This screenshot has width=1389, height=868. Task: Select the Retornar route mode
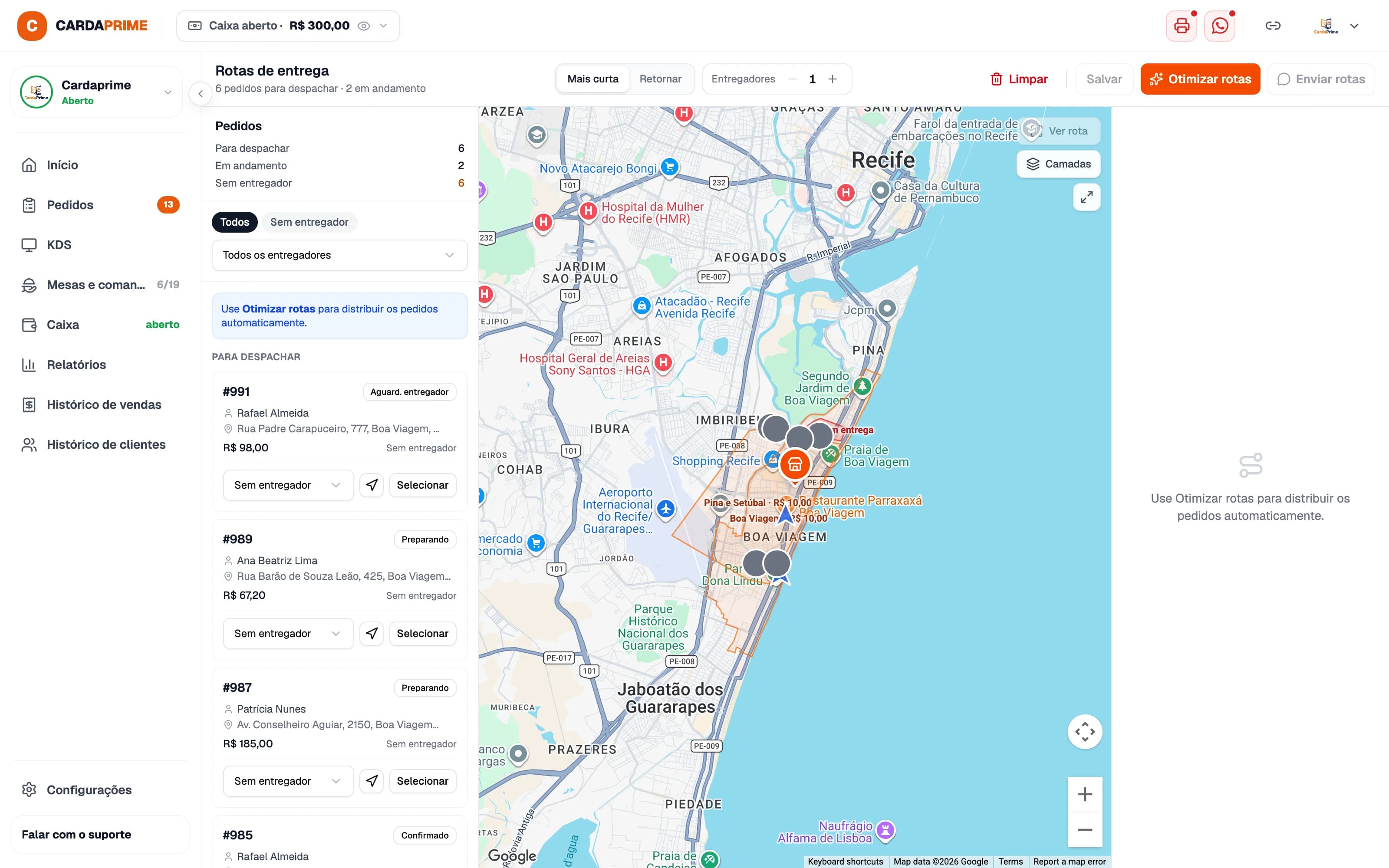point(660,79)
